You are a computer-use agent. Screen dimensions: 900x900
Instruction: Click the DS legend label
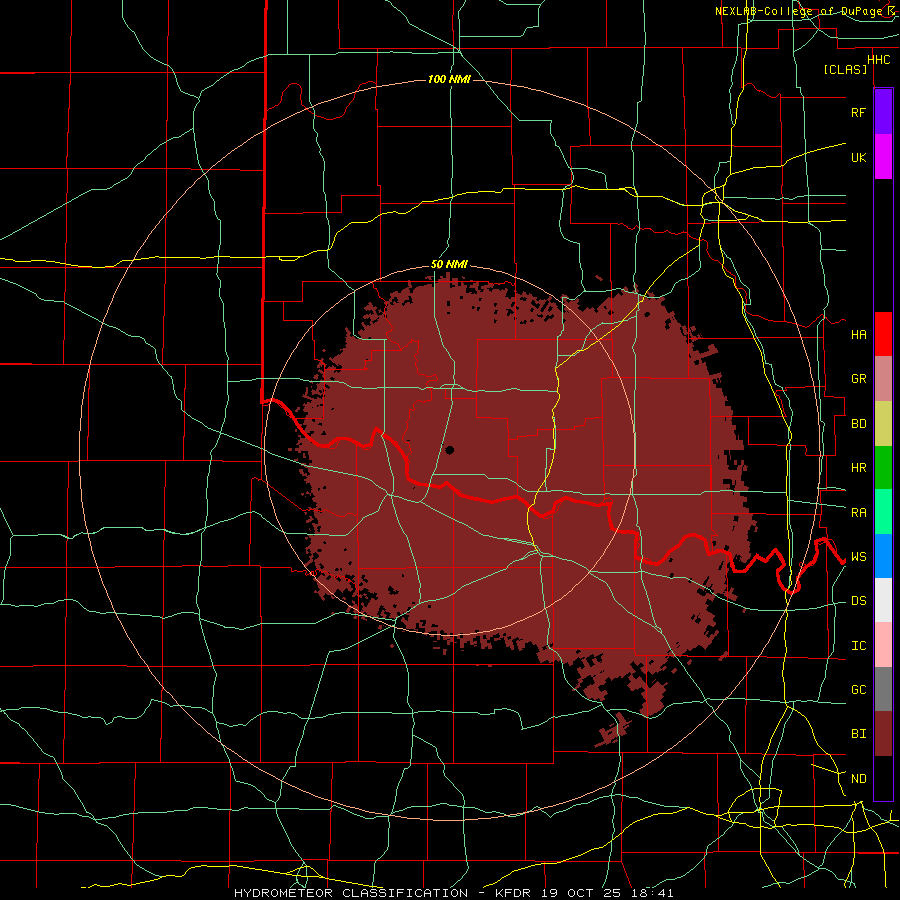tap(858, 601)
